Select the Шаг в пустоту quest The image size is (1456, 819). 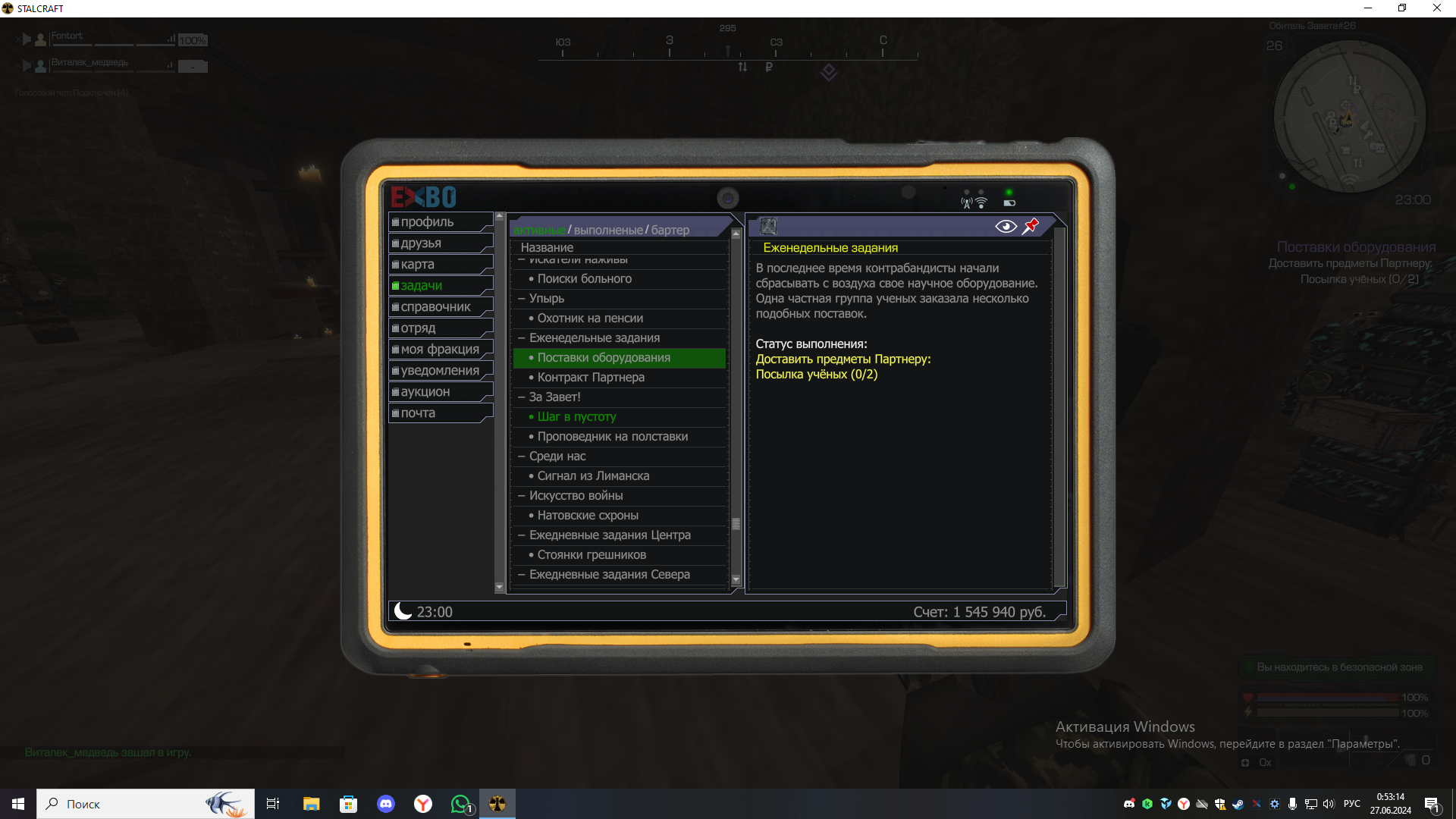coord(620,417)
